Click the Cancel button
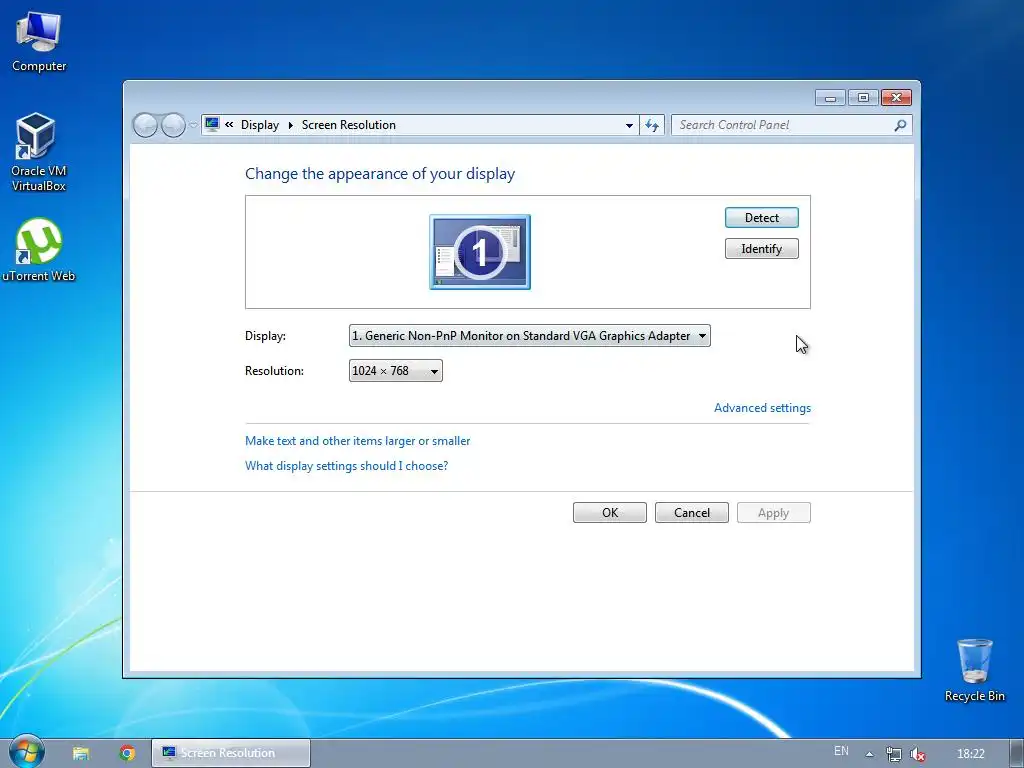Image resolution: width=1024 pixels, height=768 pixels. point(692,513)
